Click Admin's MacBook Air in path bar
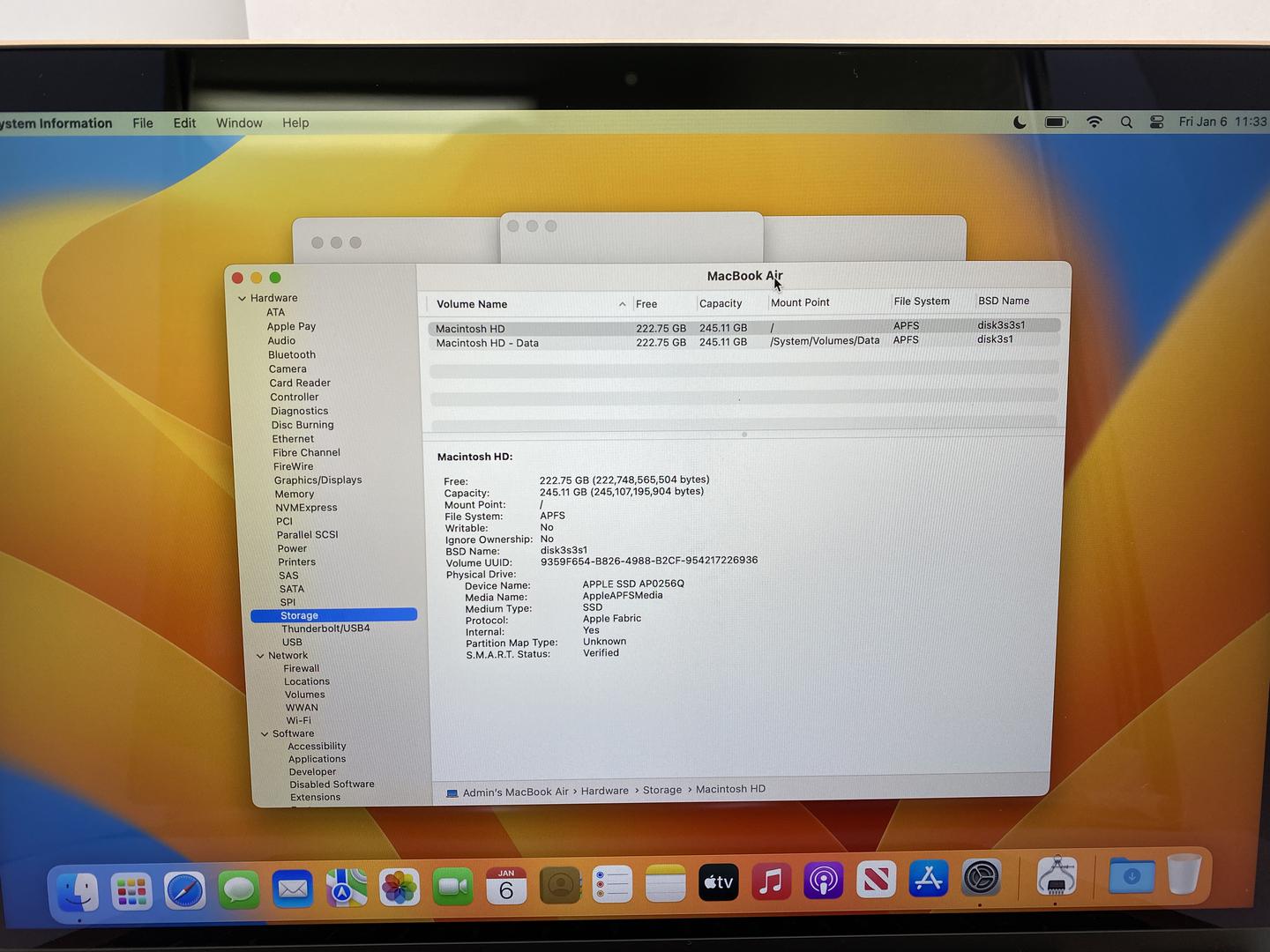Screen dimensions: 1270x952 coord(507,792)
